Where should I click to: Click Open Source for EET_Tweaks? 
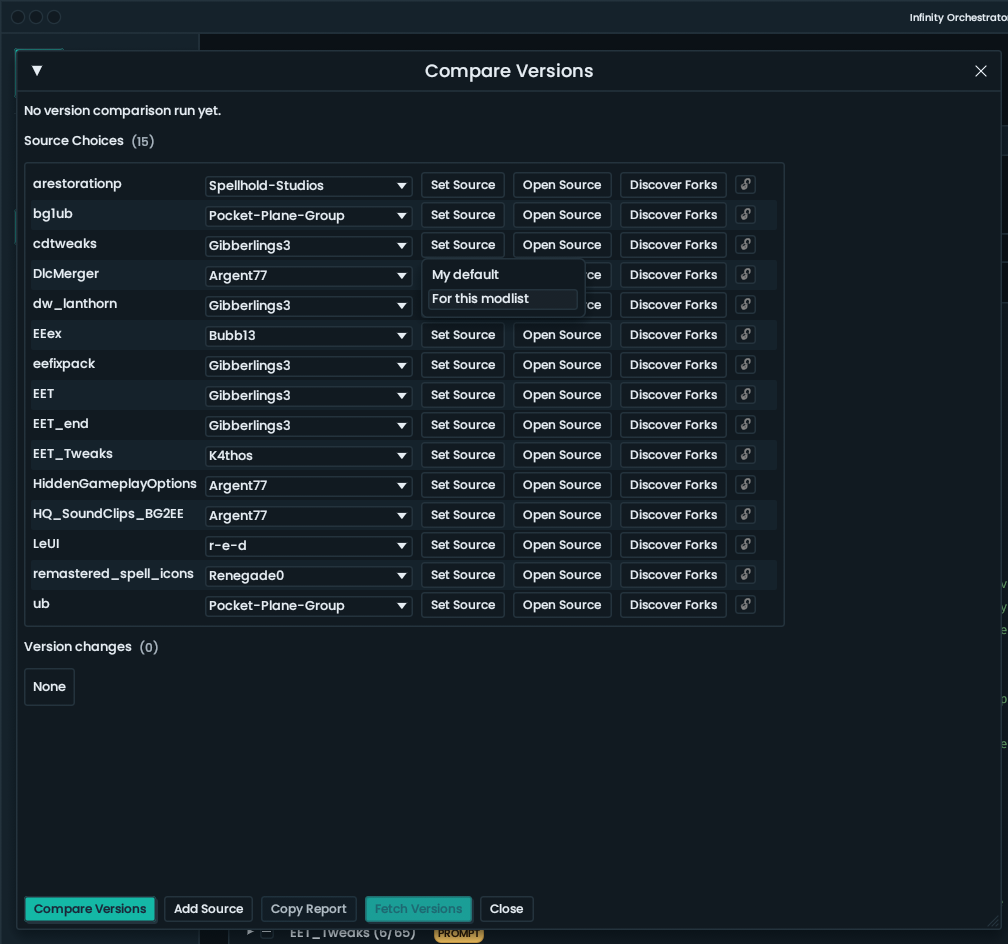(562, 455)
